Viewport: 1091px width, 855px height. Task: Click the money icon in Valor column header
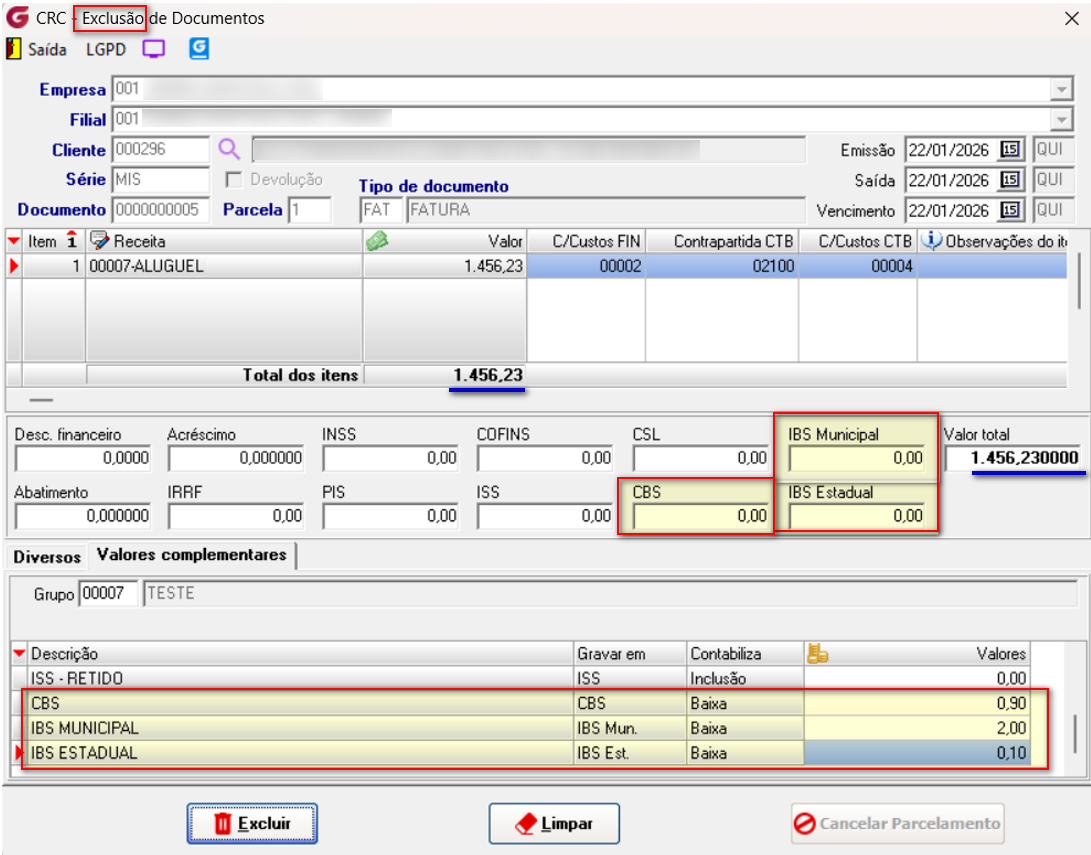(376, 241)
